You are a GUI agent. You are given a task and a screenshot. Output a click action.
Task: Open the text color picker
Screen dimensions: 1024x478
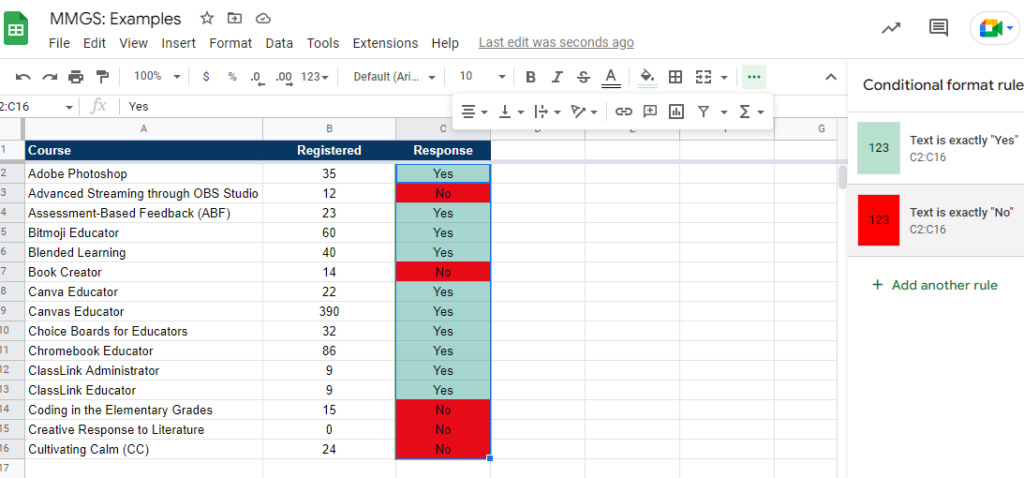click(x=610, y=77)
